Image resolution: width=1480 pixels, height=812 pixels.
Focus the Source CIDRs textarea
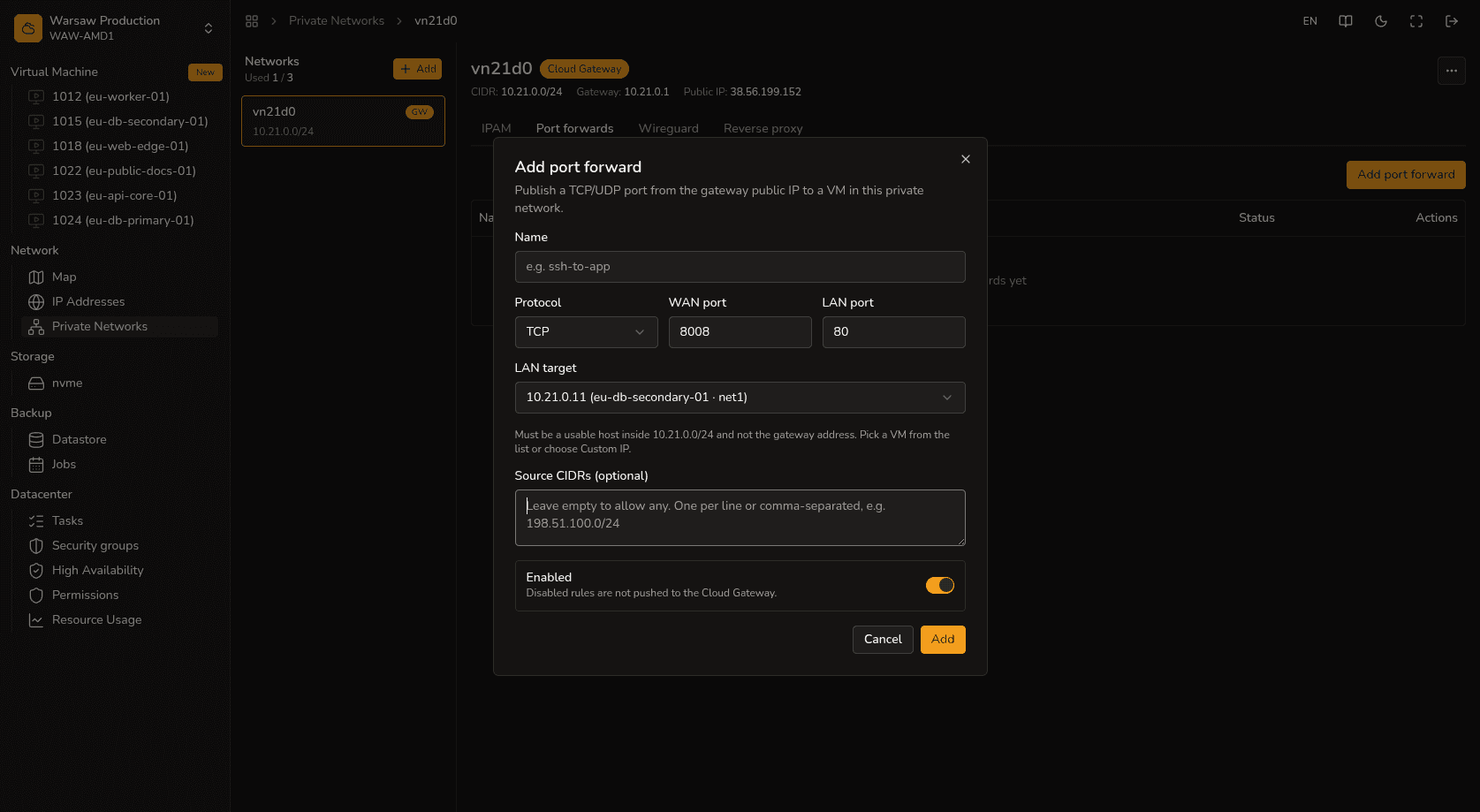(x=740, y=518)
